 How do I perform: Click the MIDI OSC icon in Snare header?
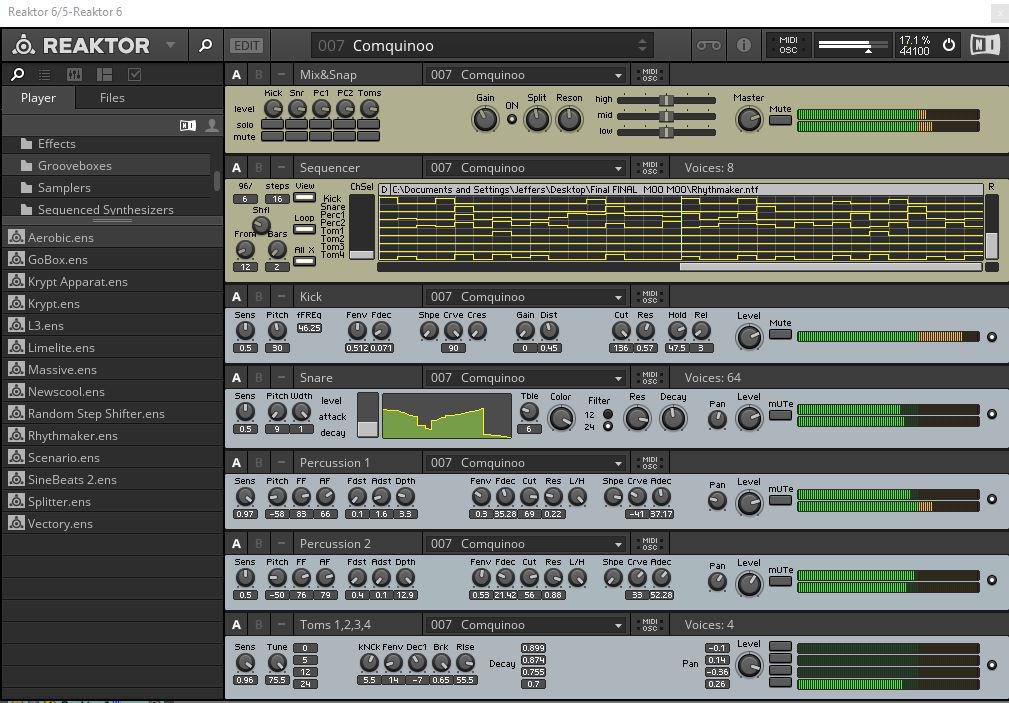[x=650, y=378]
